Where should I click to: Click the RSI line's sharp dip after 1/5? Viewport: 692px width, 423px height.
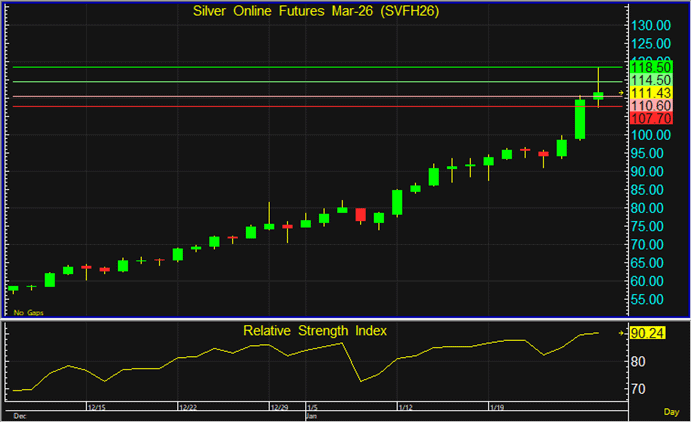pos(360,380)
